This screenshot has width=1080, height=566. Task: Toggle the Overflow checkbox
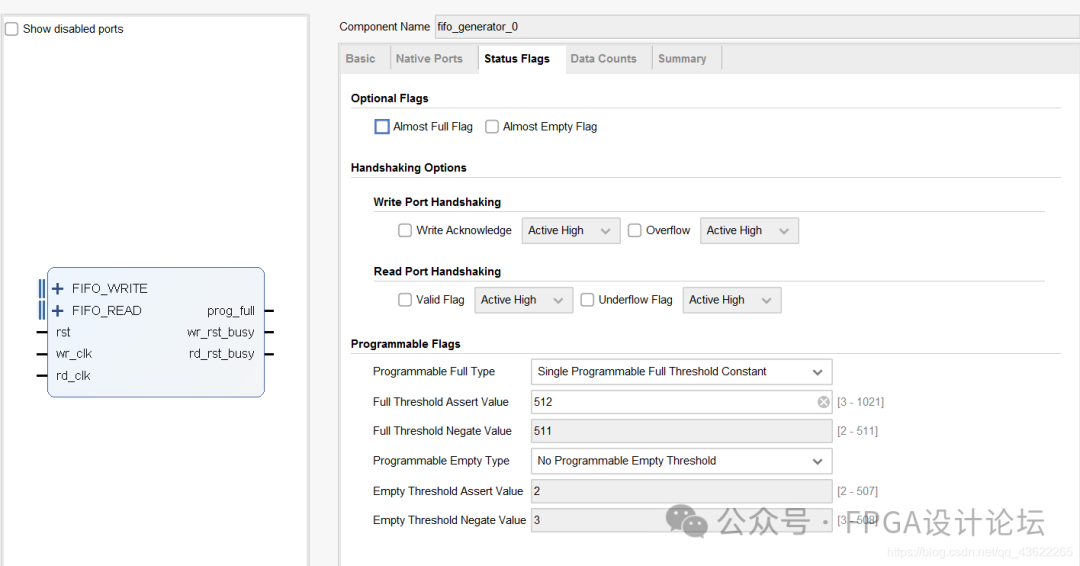click(x=635, y=231)
